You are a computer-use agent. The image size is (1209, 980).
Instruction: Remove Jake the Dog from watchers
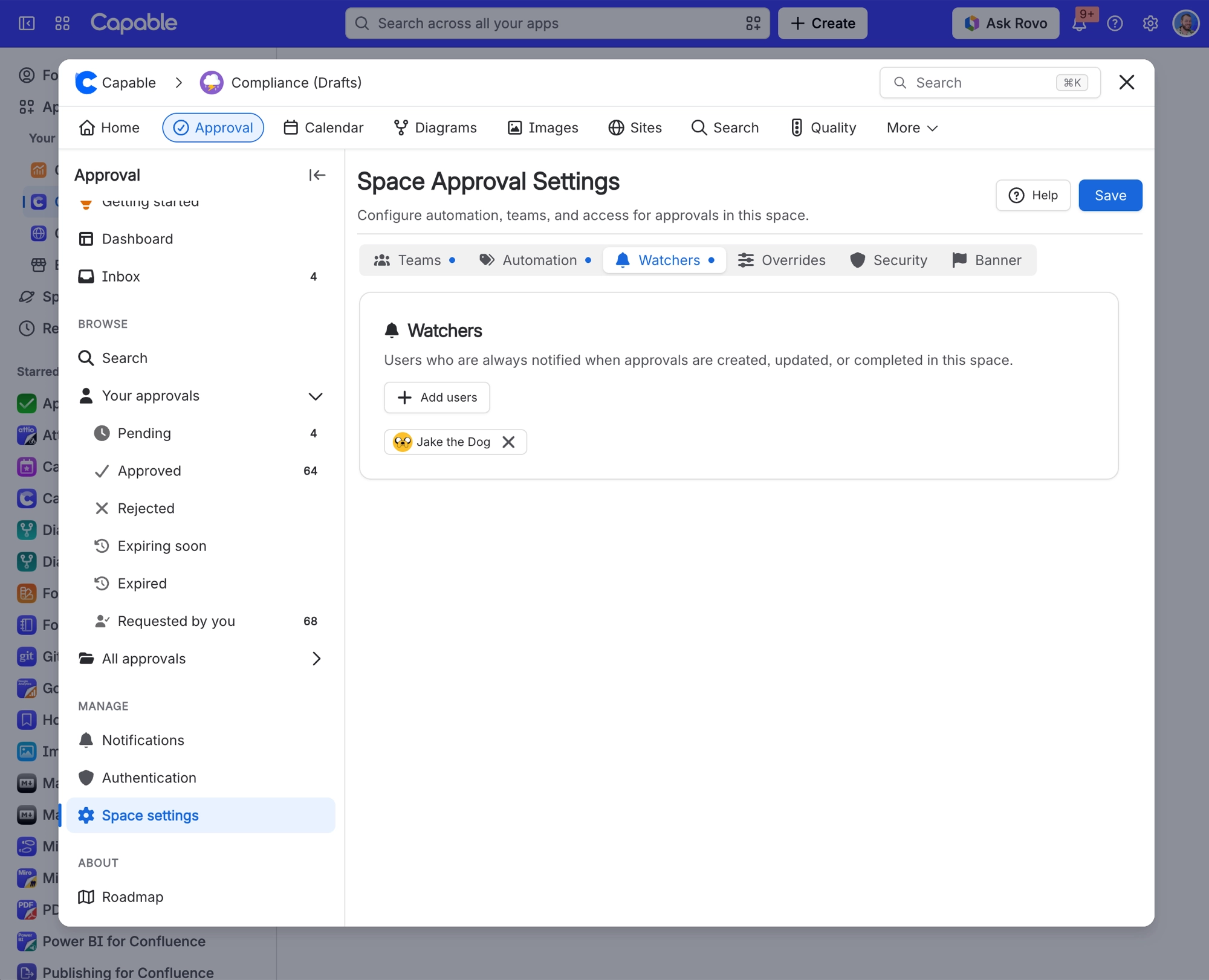[508, 442]
